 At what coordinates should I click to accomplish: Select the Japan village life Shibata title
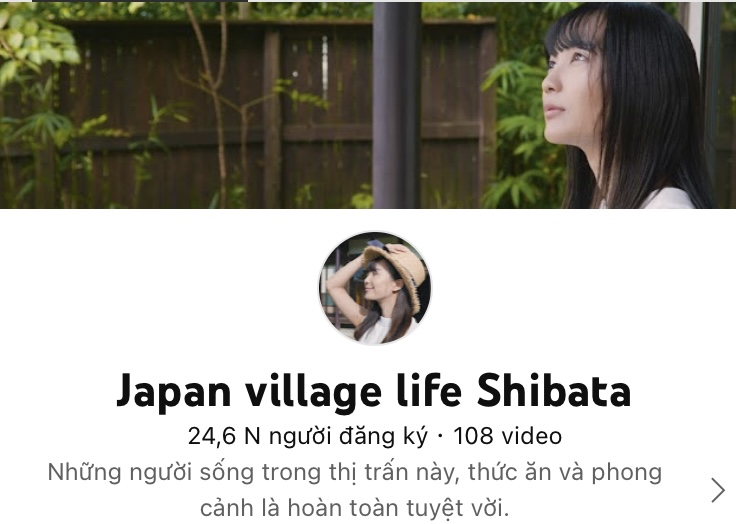point(374,391)
